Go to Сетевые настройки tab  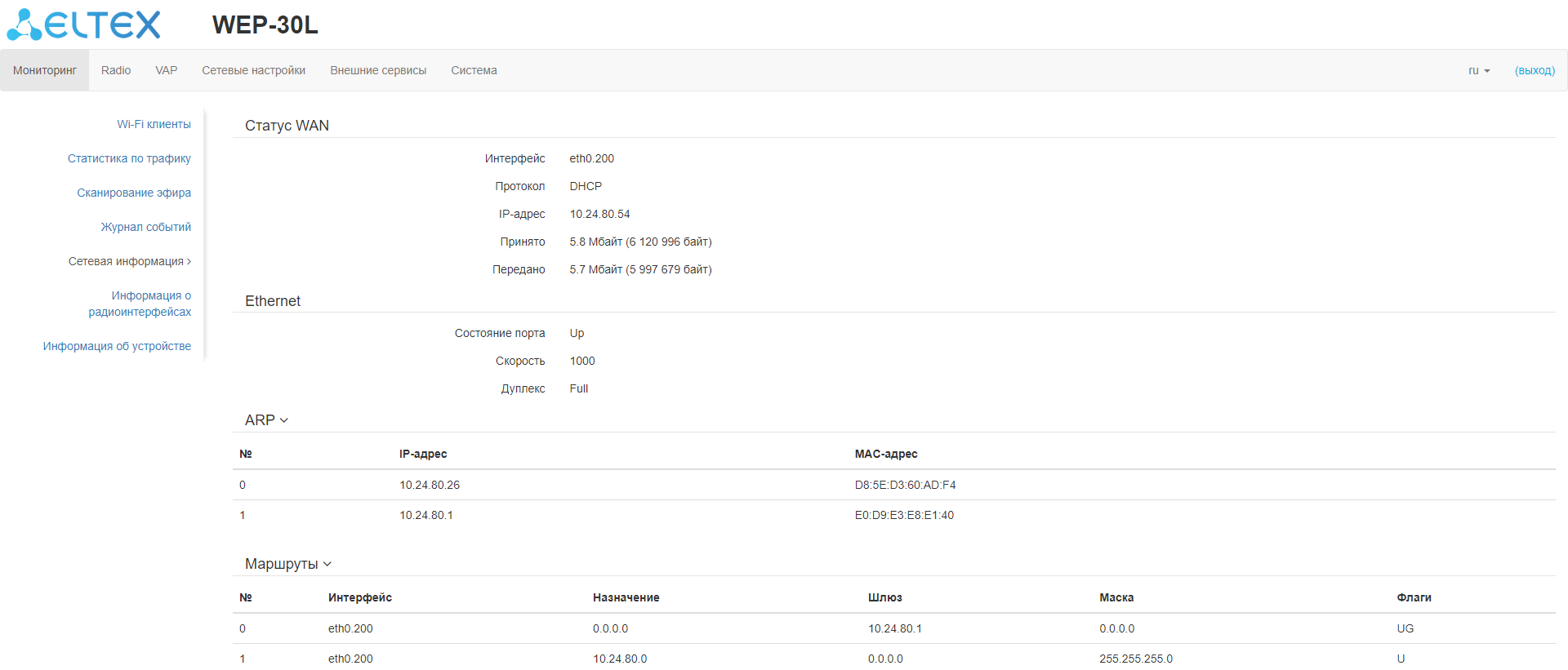(x=254, y=70)
